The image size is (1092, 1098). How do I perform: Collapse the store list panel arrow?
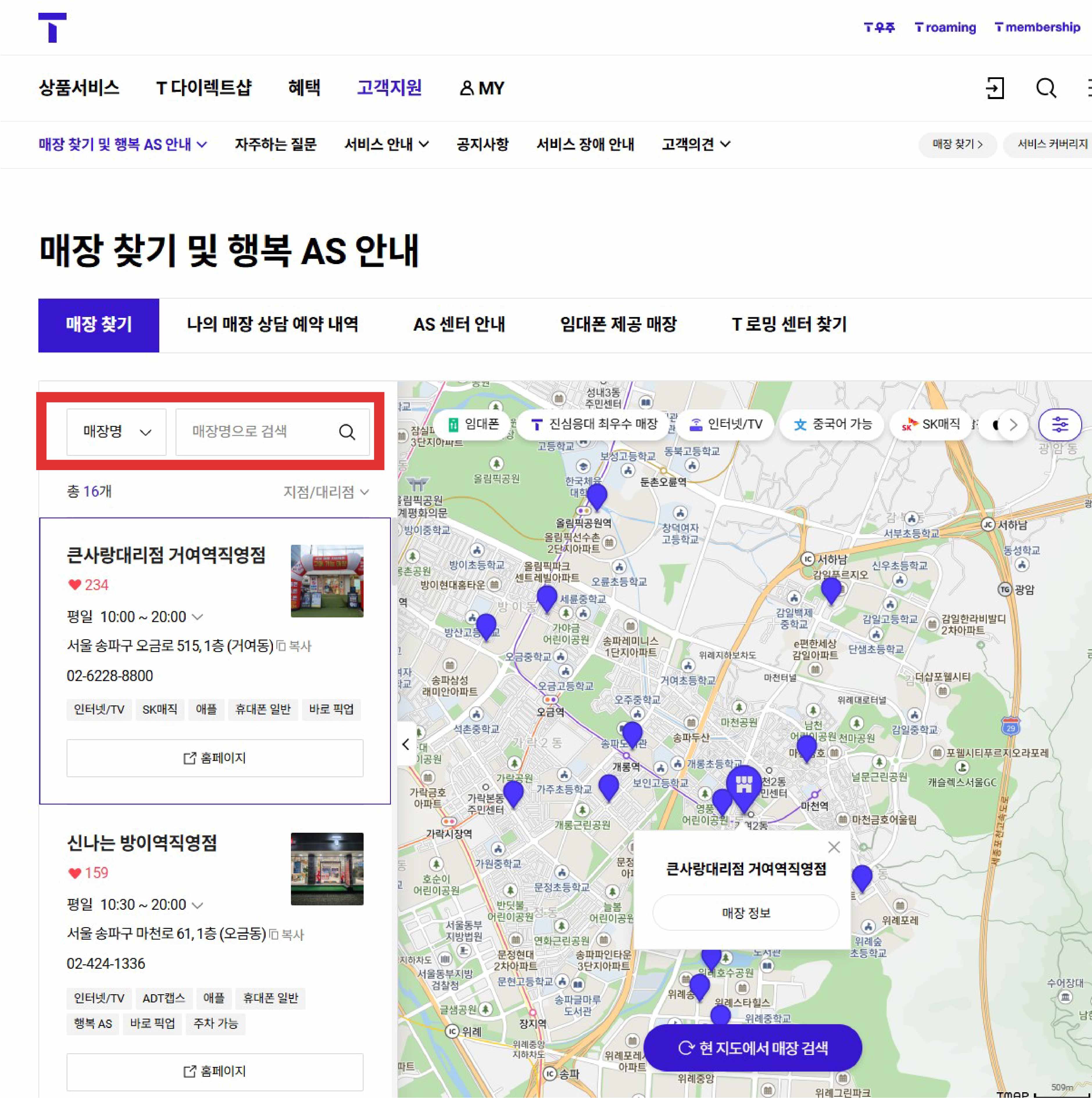pyautogui.click(x=406, y=744)
